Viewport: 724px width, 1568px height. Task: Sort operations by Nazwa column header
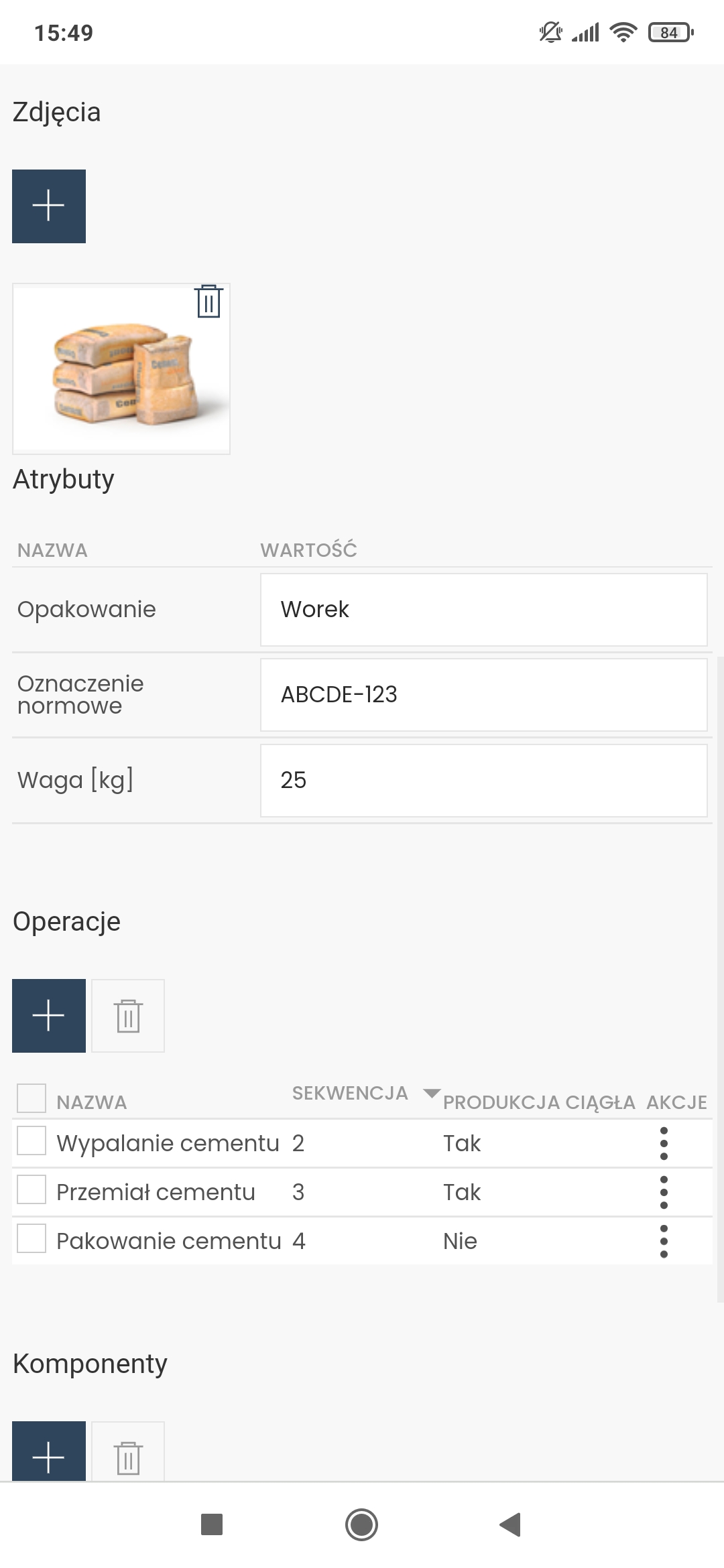[92, 1102]
